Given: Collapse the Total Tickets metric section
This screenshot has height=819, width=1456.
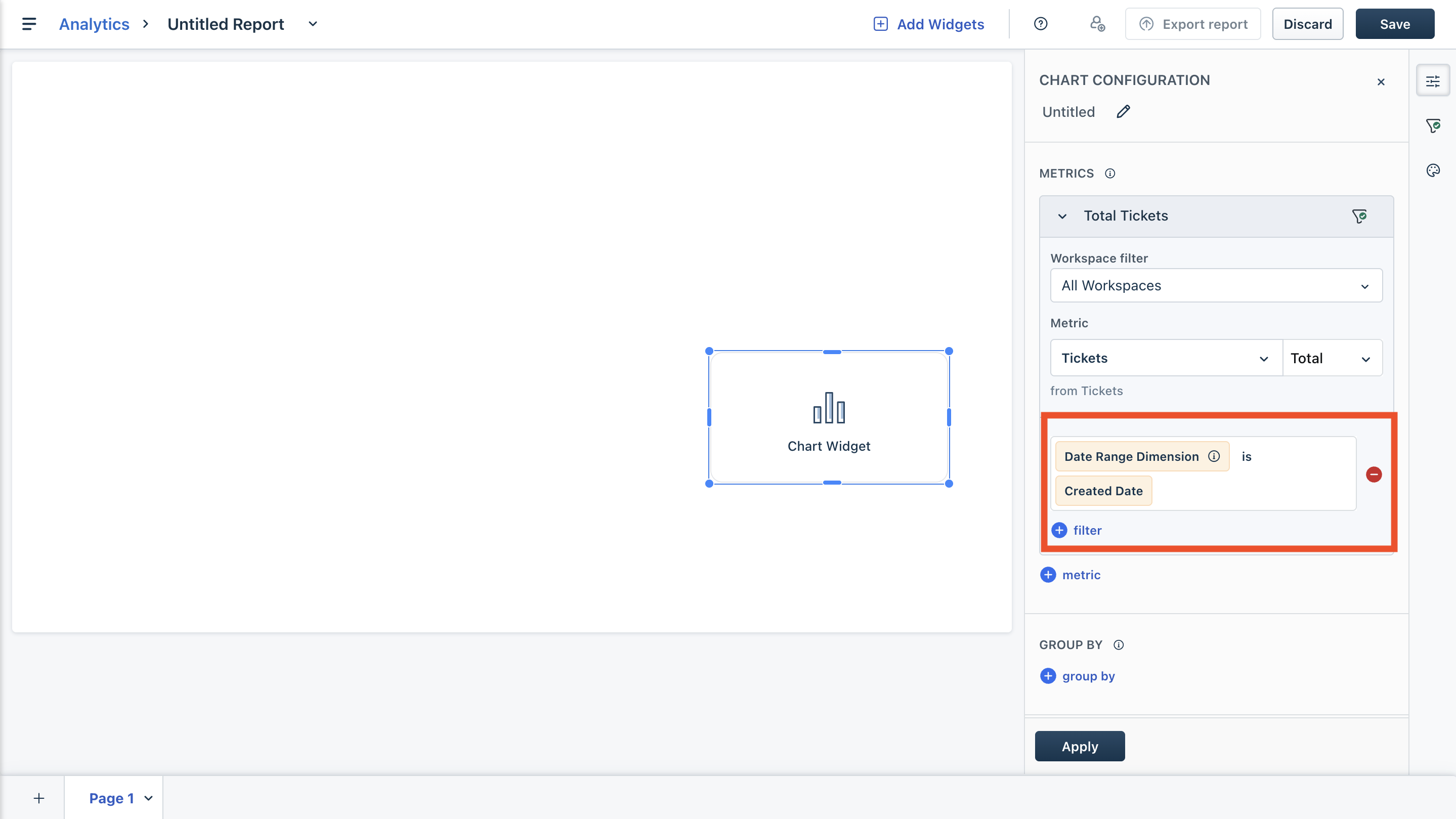Looking at the screenshot, I should point(1062,216).
